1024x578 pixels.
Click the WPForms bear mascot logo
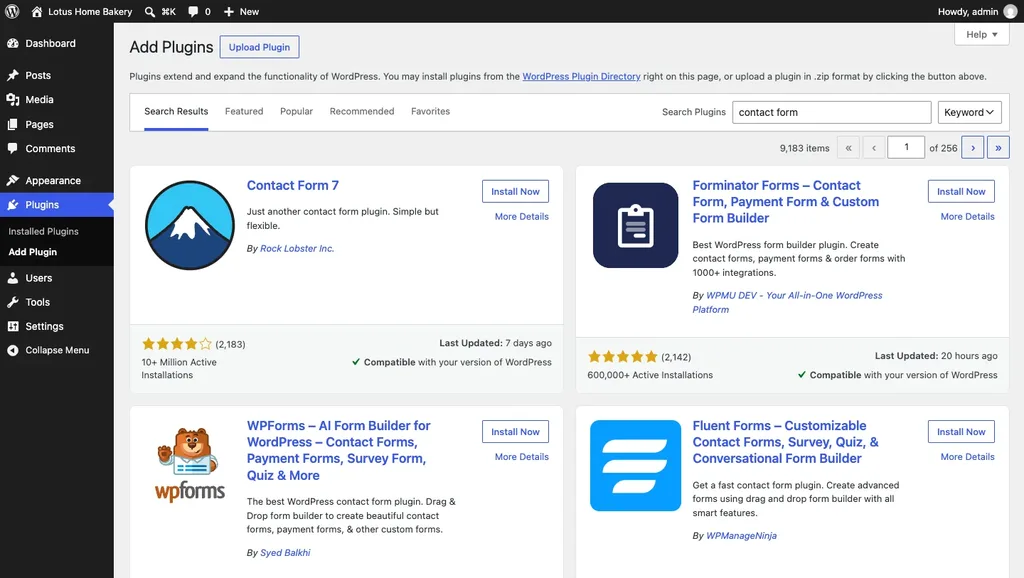coord(189,464)
